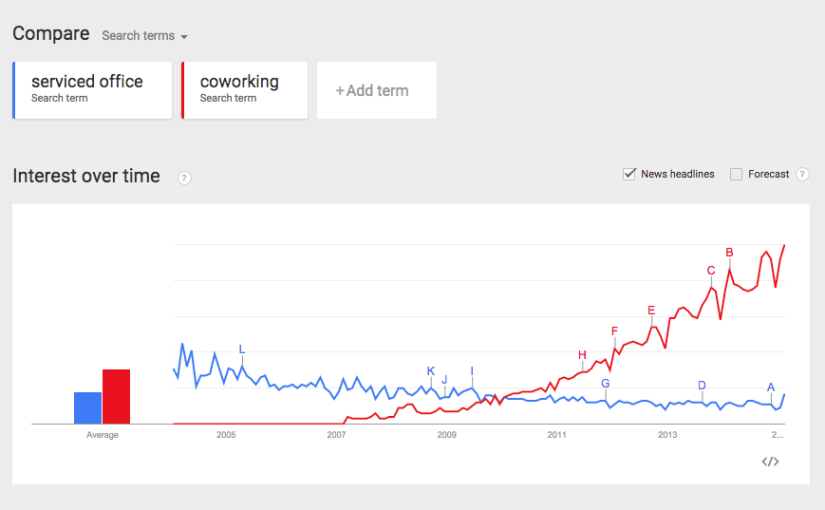Click headline marker H on chart
The height and width of the screenshot is (510, 825).
(x=582, y=354)
